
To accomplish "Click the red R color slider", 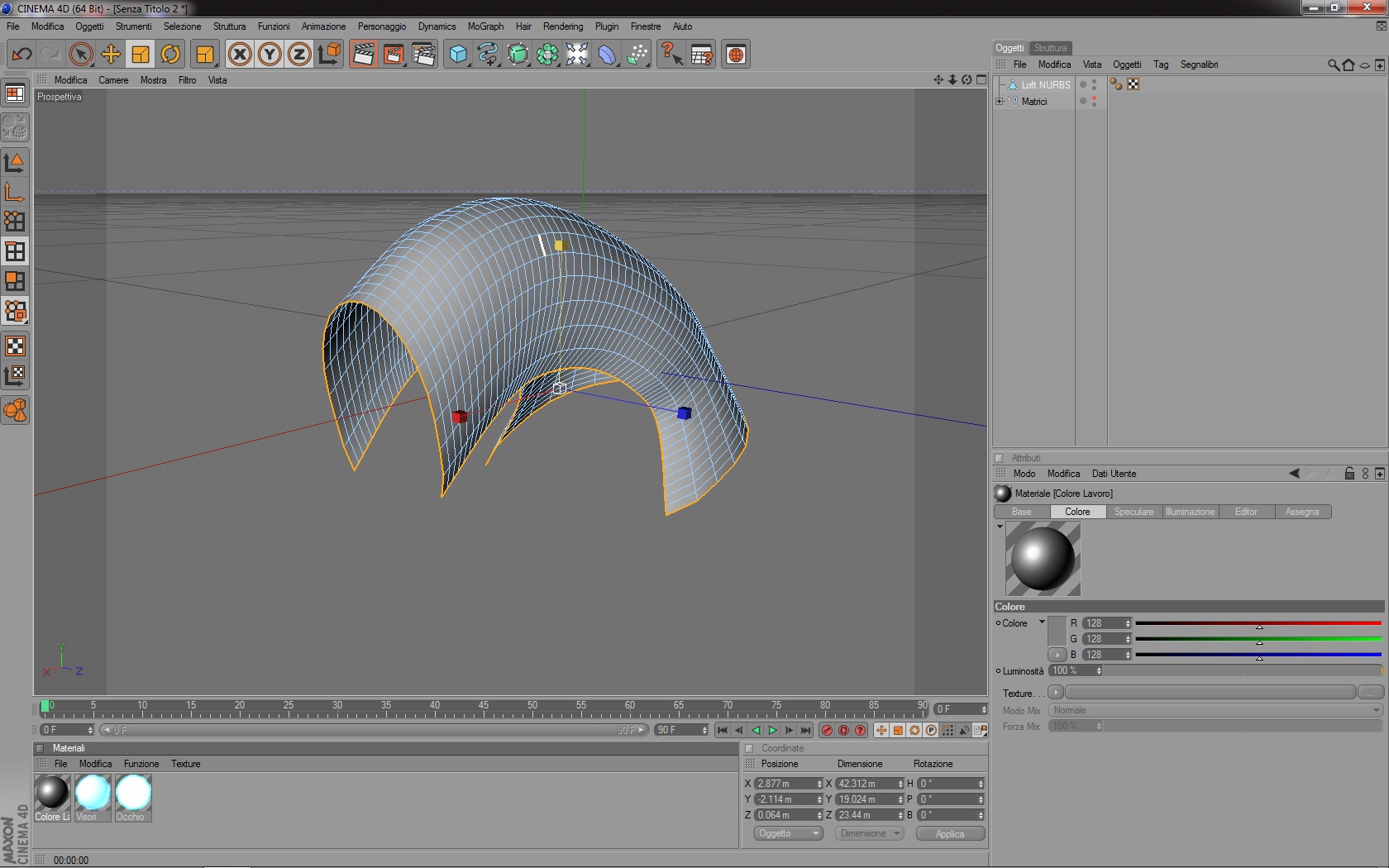I will click(x=1258, y=623).
